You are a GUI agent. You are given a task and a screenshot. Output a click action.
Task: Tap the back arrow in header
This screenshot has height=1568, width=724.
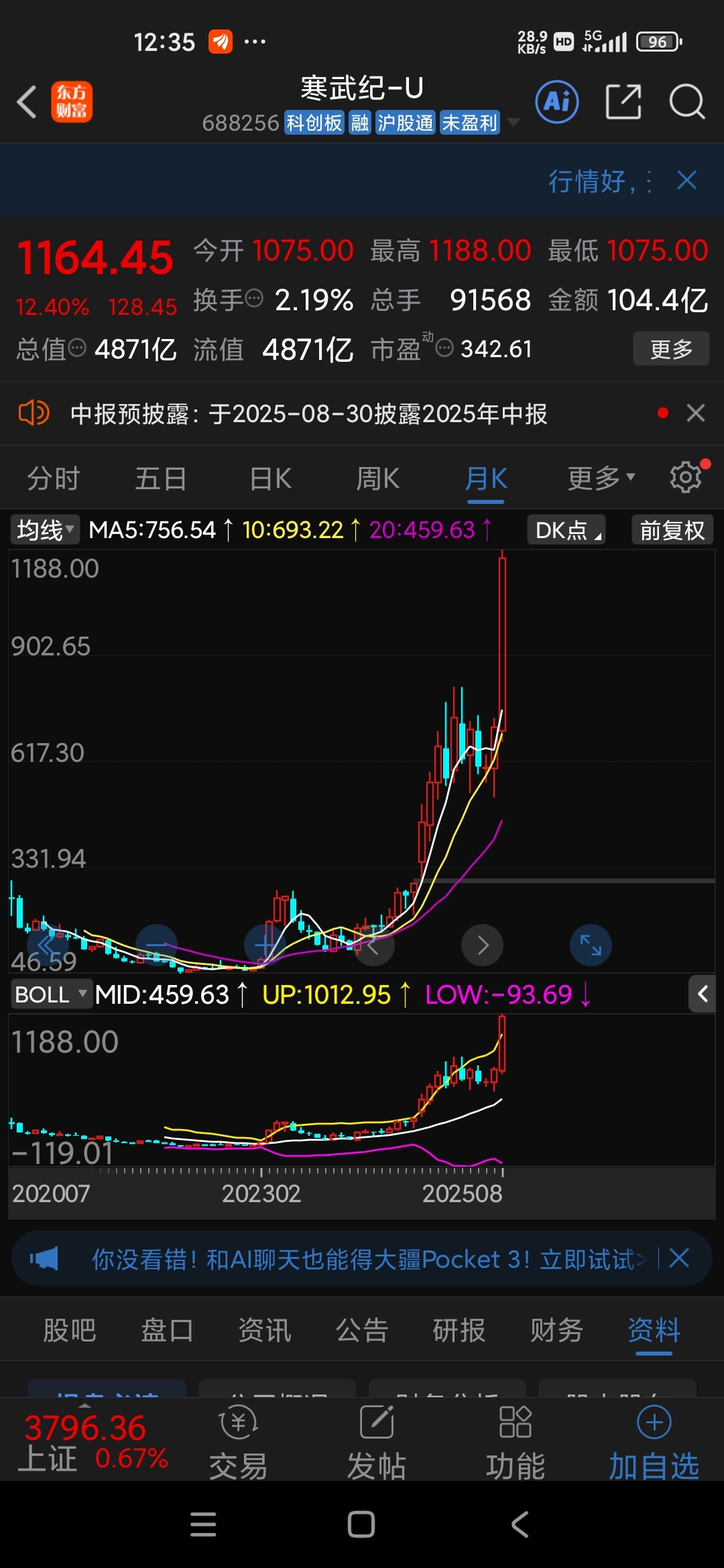click(27, 103)
